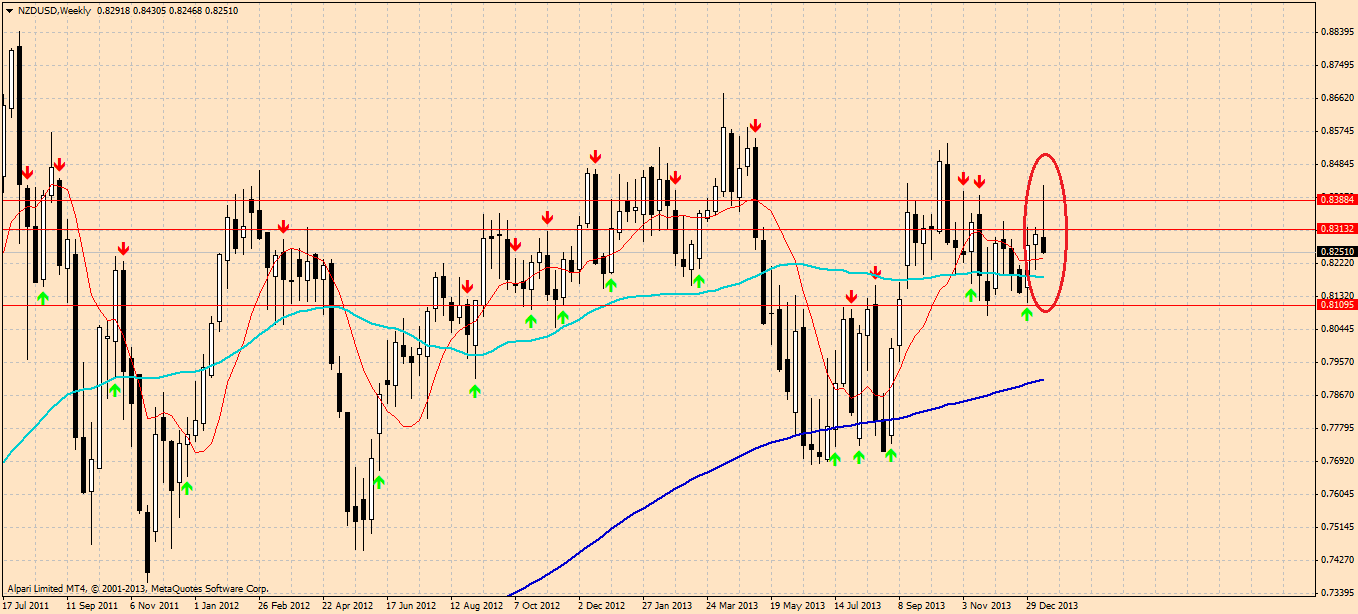Expand the triangle arrow beside NZDUSD,Weekly
The height and width of the screenshot is (614, 1358).
point(9,9)
